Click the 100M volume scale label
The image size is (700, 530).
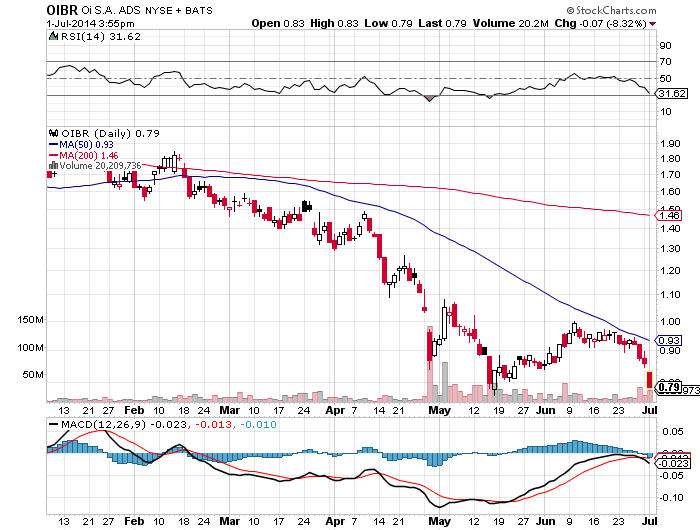click(30, 347)
